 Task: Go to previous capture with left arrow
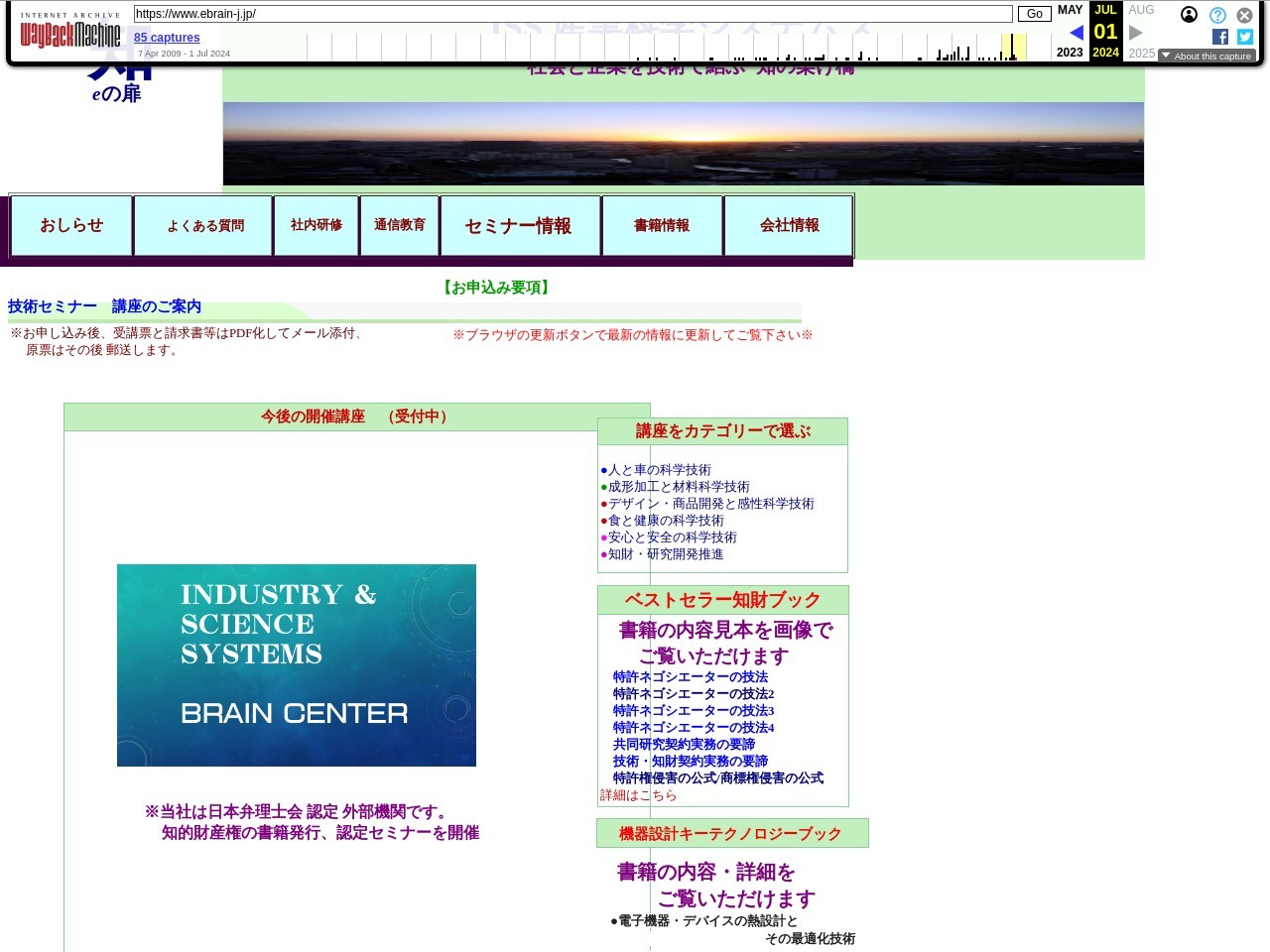pyautogui.click(x=1076, y=33)
